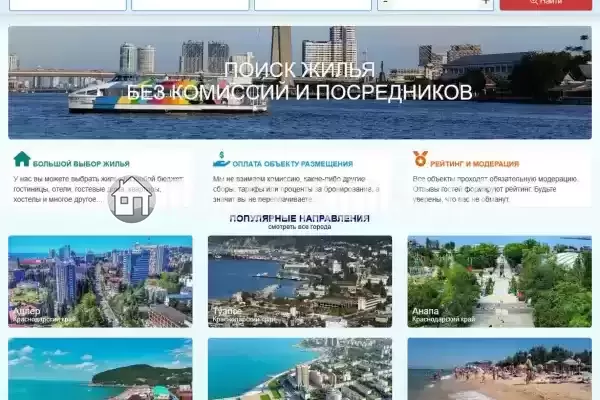Image resolution: width=600 pixels, height=400 pixels.
Task: Click the hand with dollar payment icon
Action: click(x=221, y=160)
